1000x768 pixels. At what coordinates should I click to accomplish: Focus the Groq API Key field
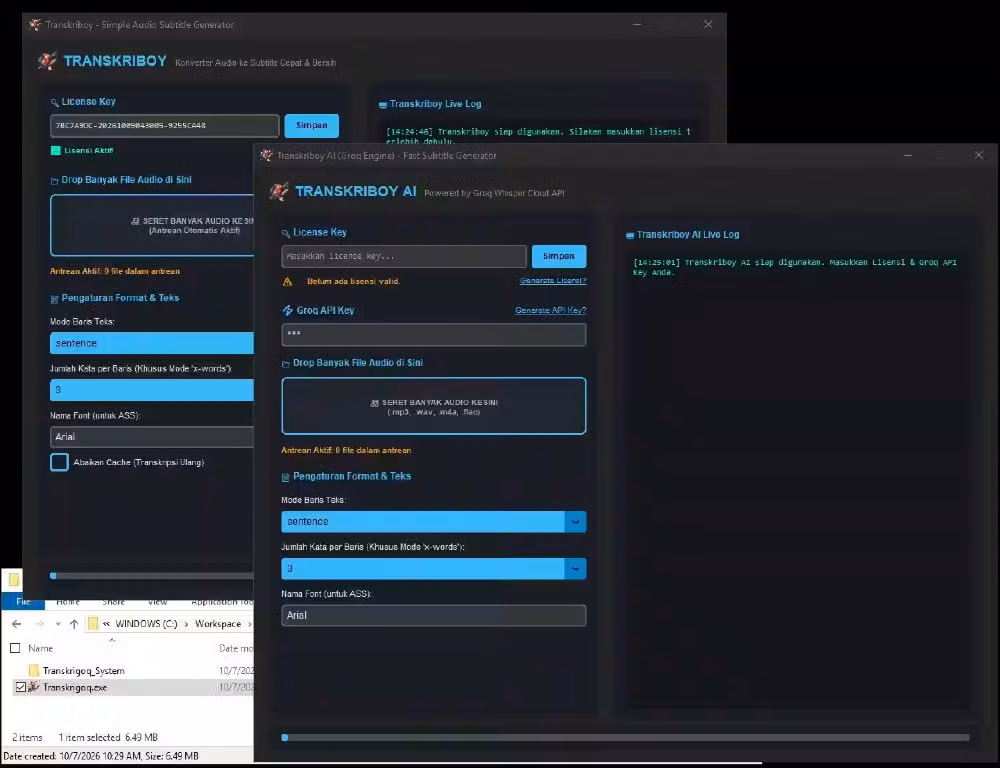[434, 334]
